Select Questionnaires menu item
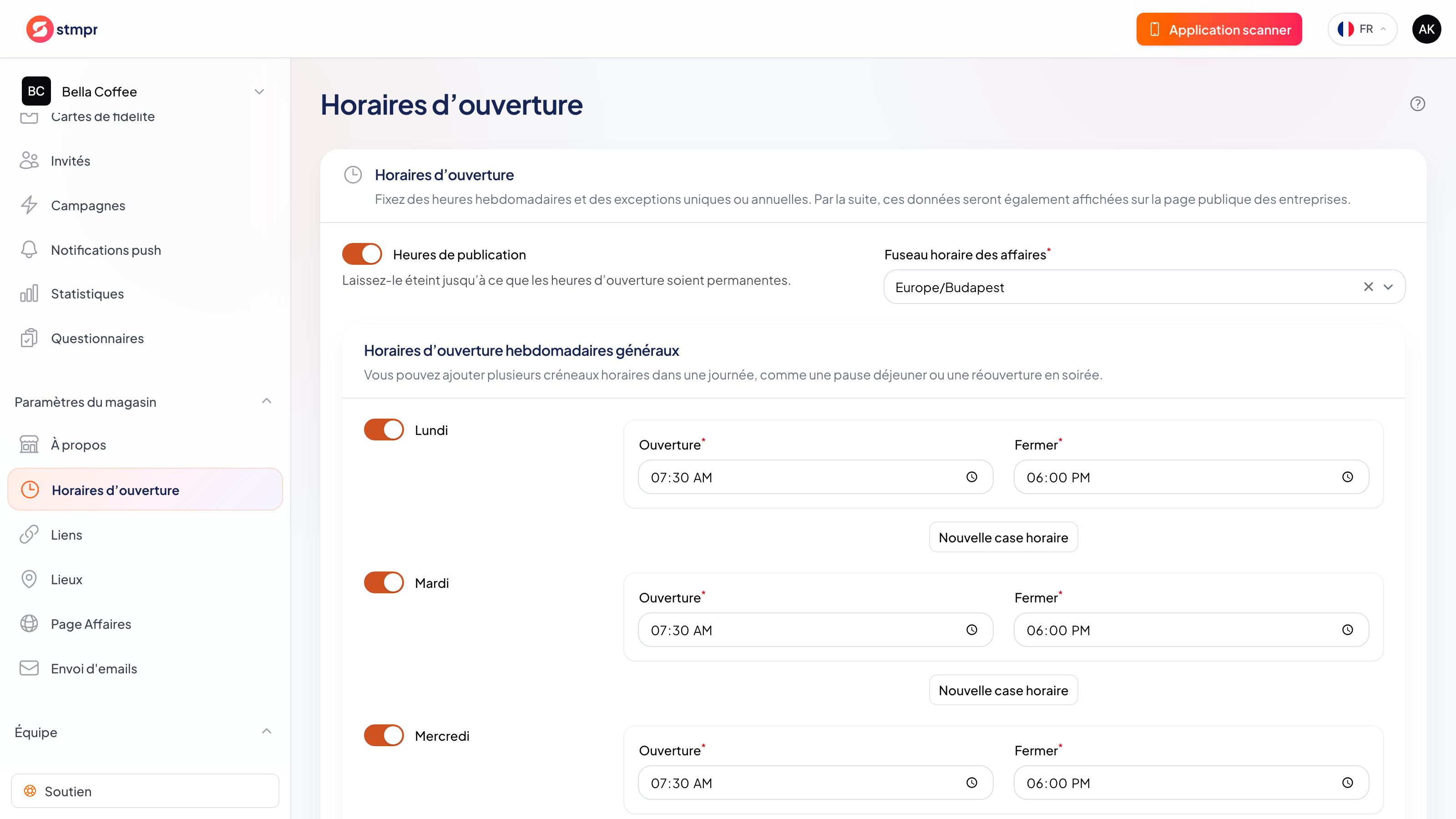This screenshot has width=1456, height=819. point(145,338)
